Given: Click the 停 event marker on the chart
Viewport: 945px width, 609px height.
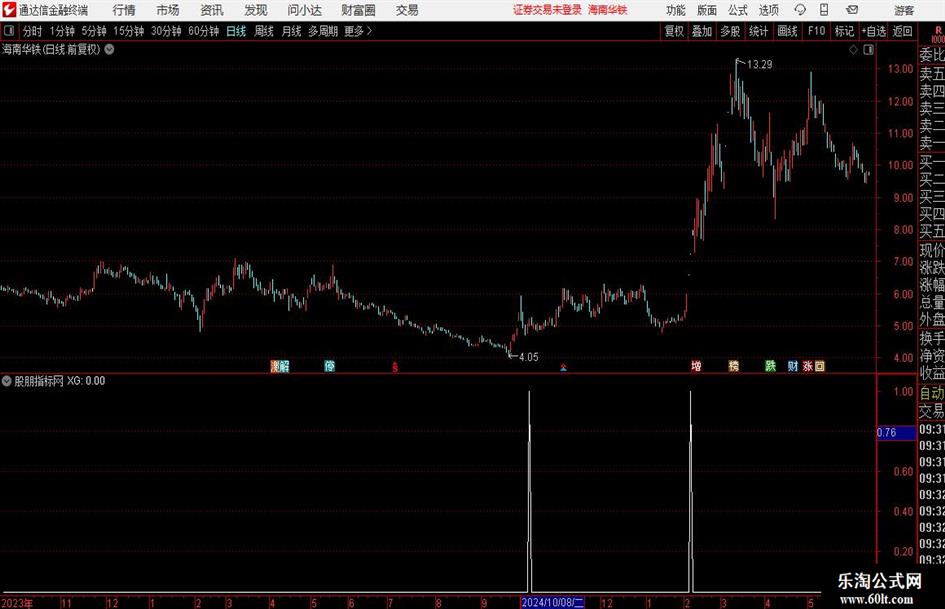Looking at the screenshot, I should (330, 366).
